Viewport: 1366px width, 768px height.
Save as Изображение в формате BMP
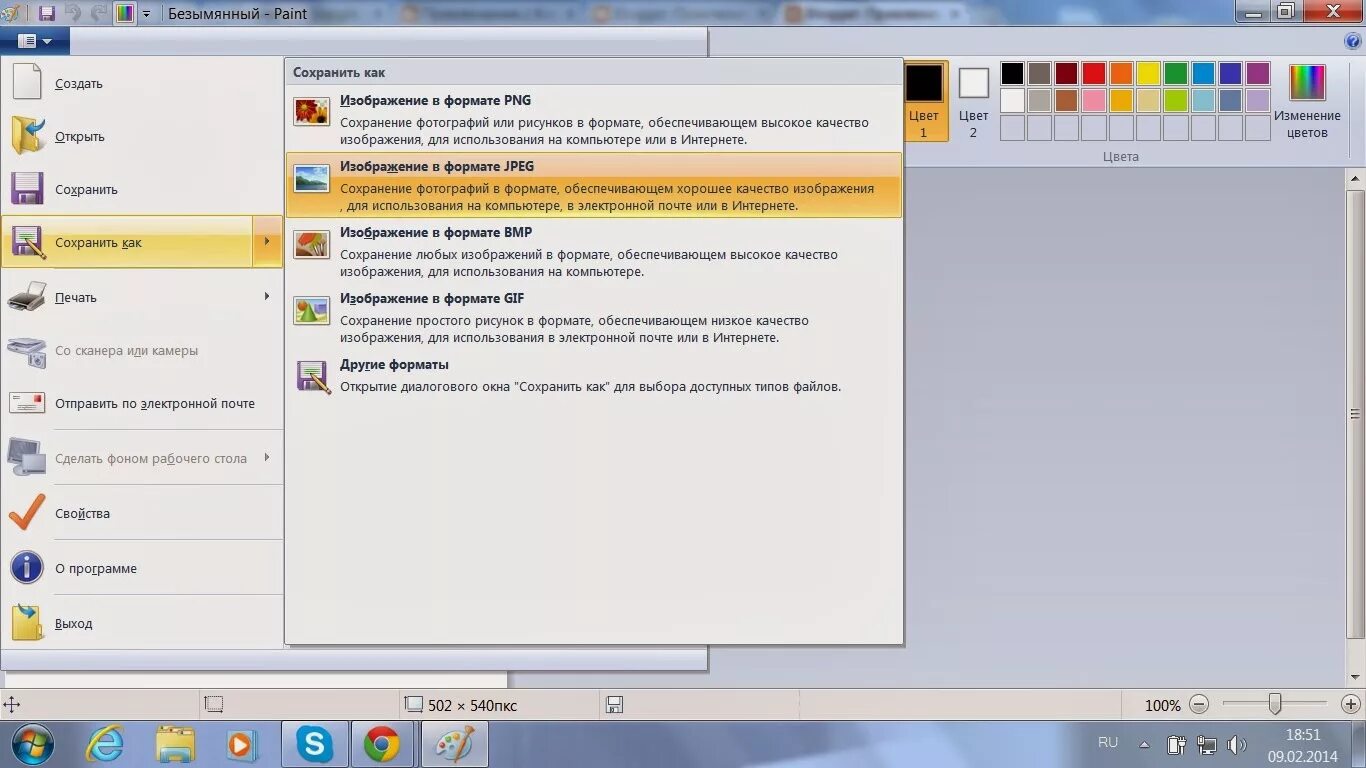[x=594, y=251]
